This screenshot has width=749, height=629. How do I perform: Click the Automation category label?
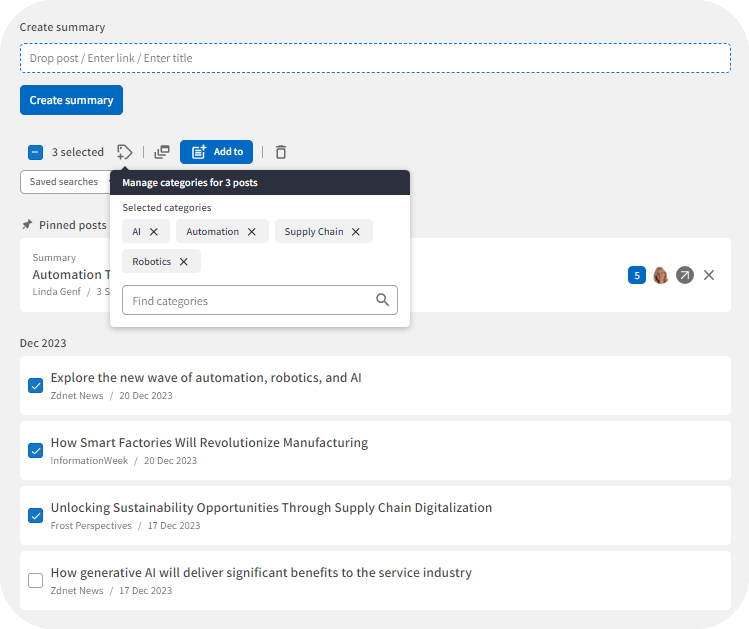pos(213,232)
